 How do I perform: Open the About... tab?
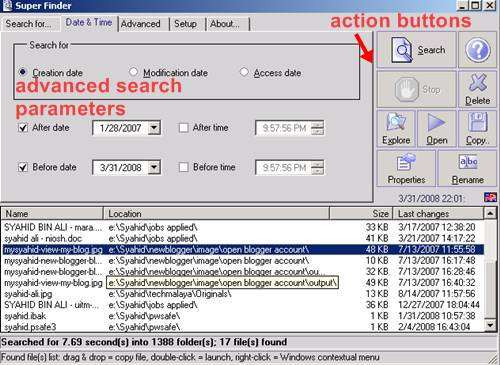pos(225,24)
